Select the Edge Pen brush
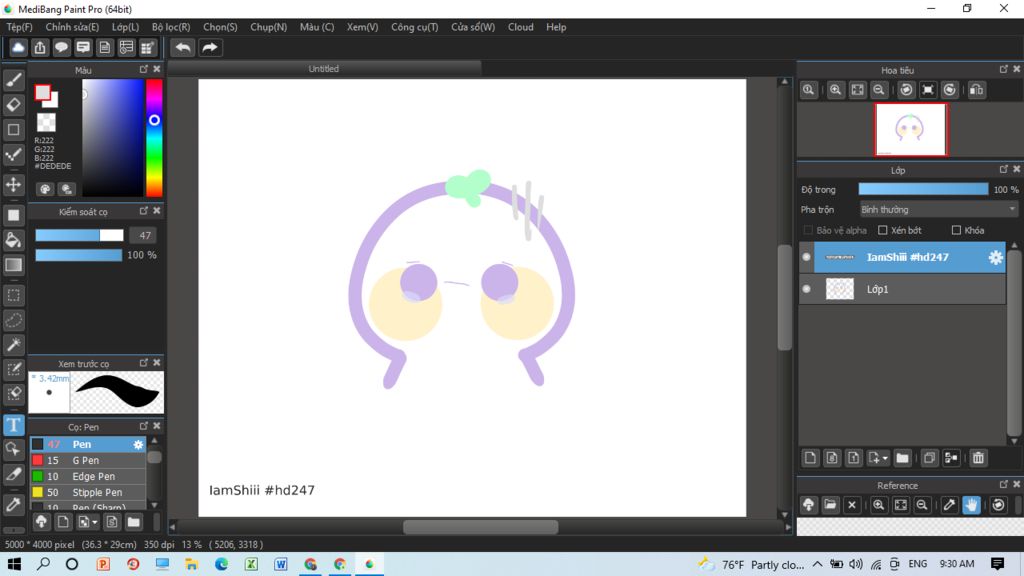Screen dimensions: 1024x576 point(88,476)
